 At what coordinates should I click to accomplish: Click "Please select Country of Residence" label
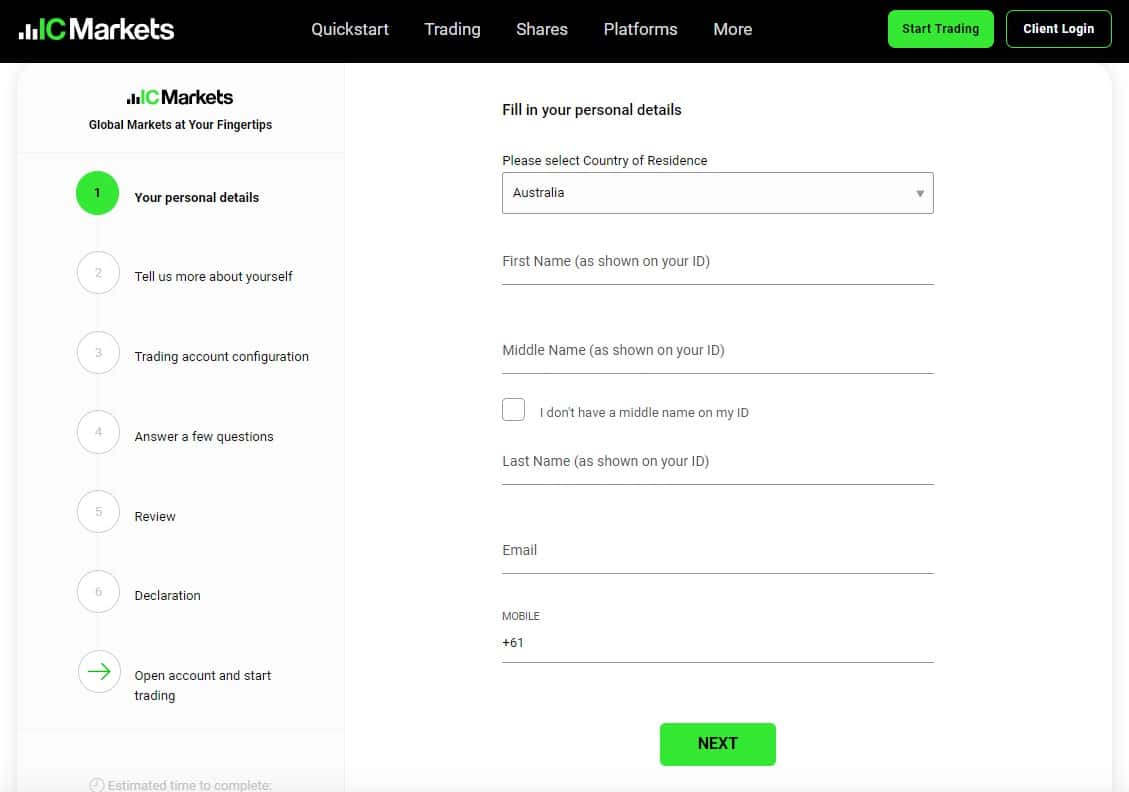point(605,161)
